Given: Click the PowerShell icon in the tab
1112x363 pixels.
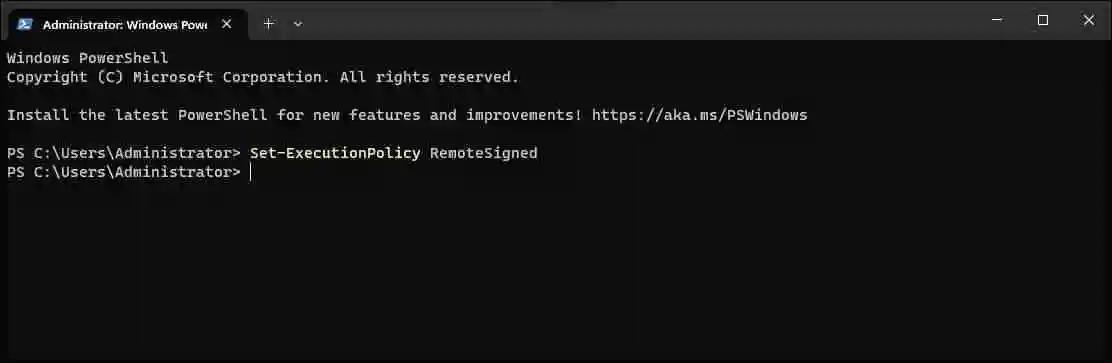Looking at the screenshot, I should (25, 24).
